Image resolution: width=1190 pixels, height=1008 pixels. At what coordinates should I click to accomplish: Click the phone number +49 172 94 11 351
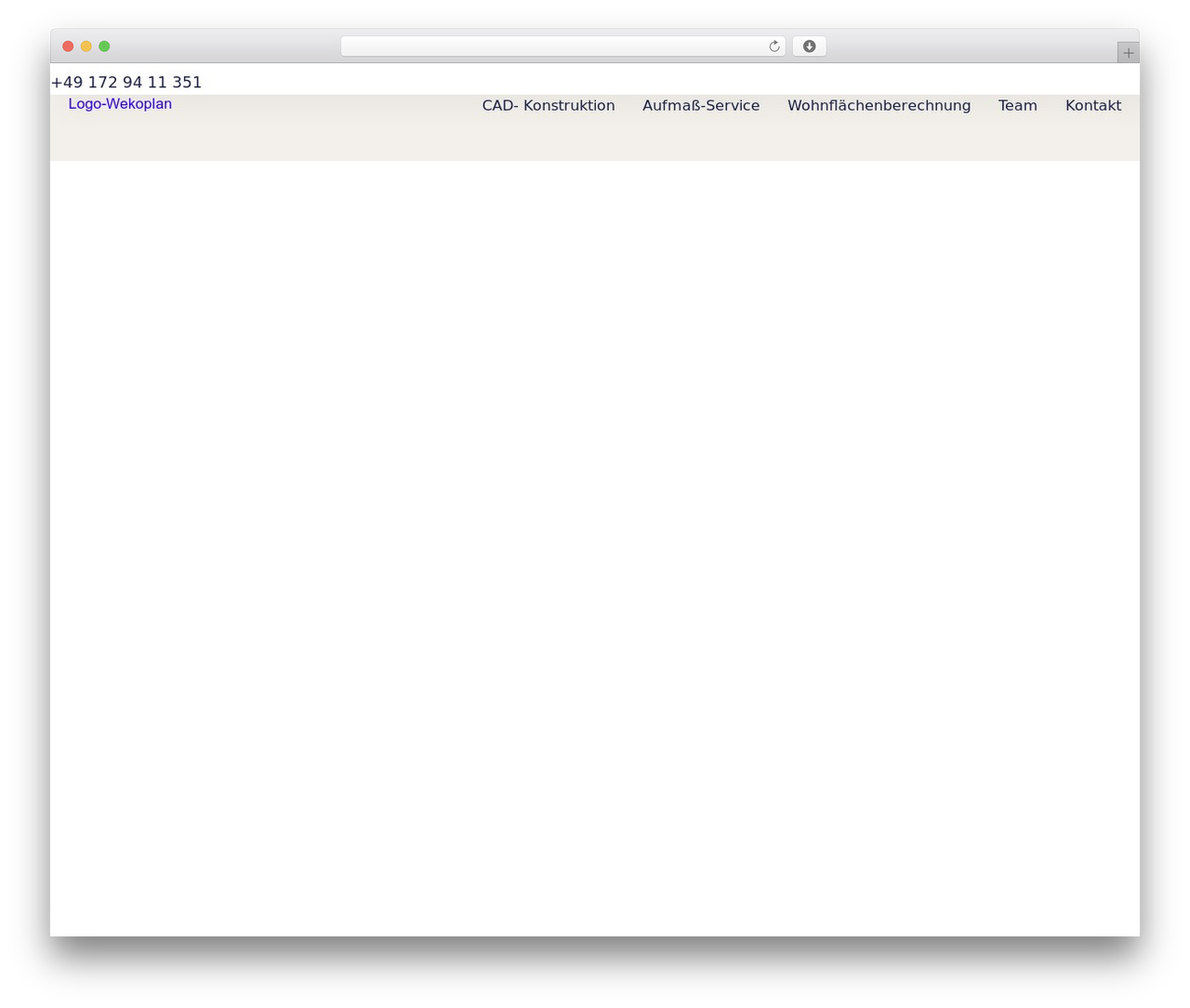[126, 83]
